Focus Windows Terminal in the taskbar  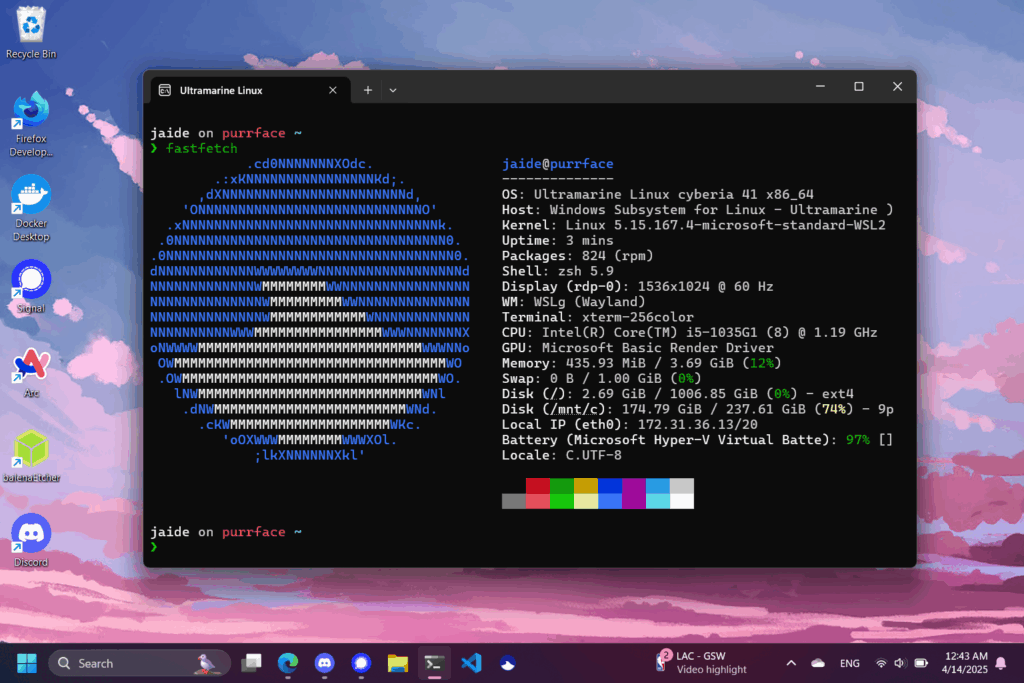434,663
